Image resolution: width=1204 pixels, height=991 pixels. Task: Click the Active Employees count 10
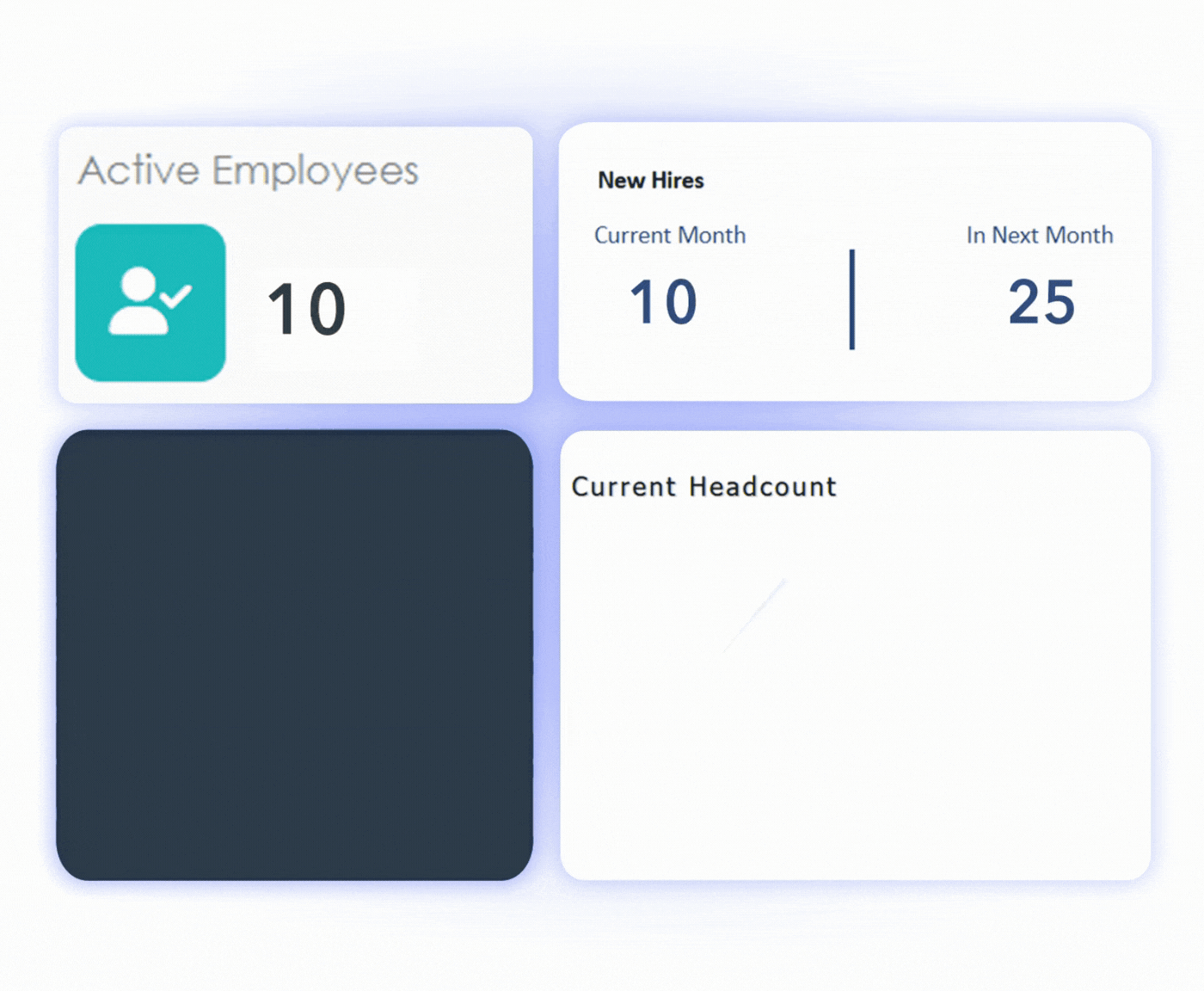pos(307,309)
